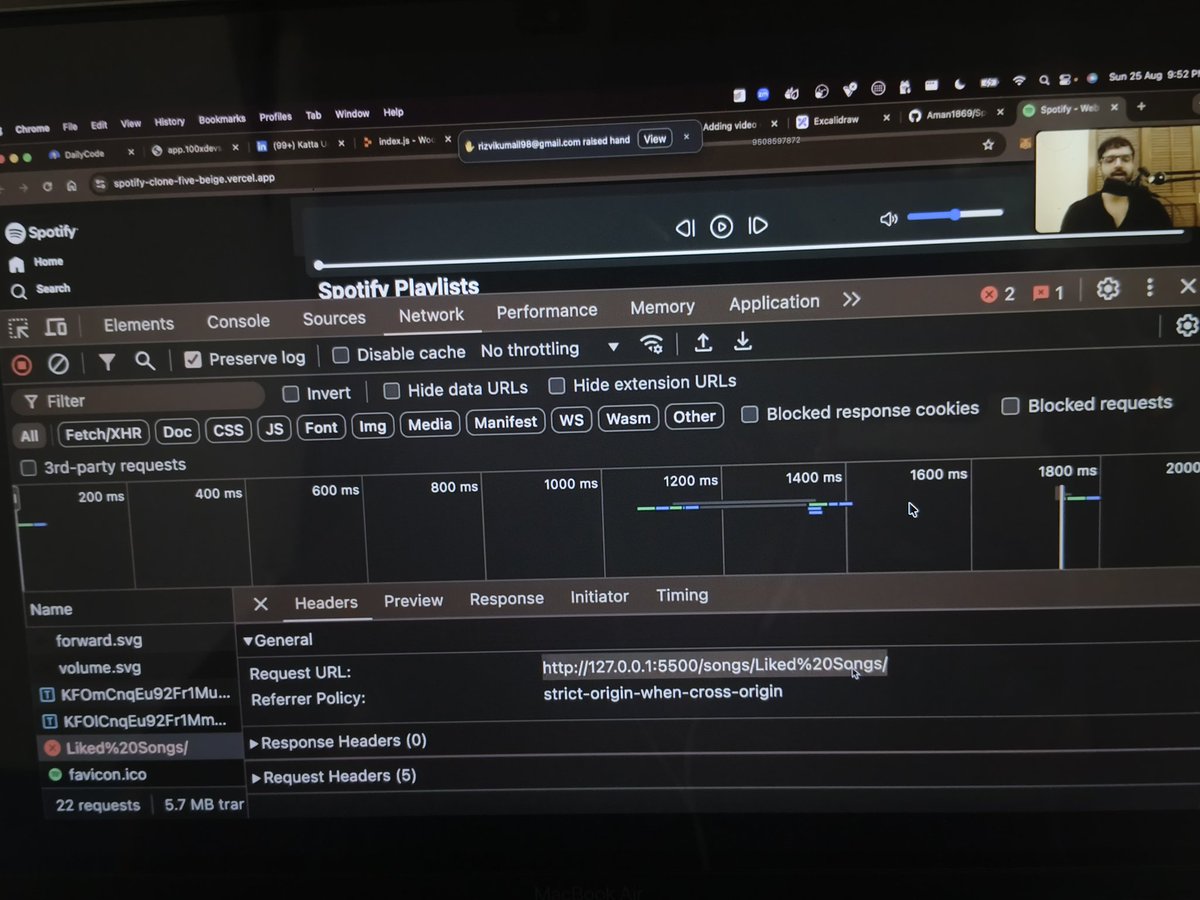Switch to the Elements tab
Screen dimensions: 1200x900
pos(139,324)
